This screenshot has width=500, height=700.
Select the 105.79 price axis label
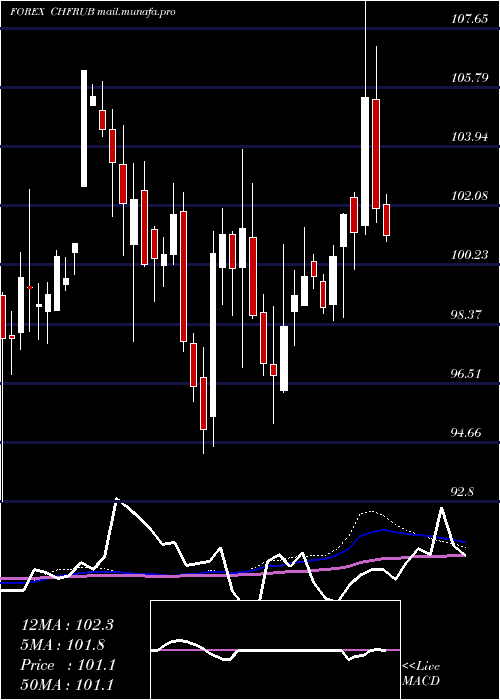470,78
